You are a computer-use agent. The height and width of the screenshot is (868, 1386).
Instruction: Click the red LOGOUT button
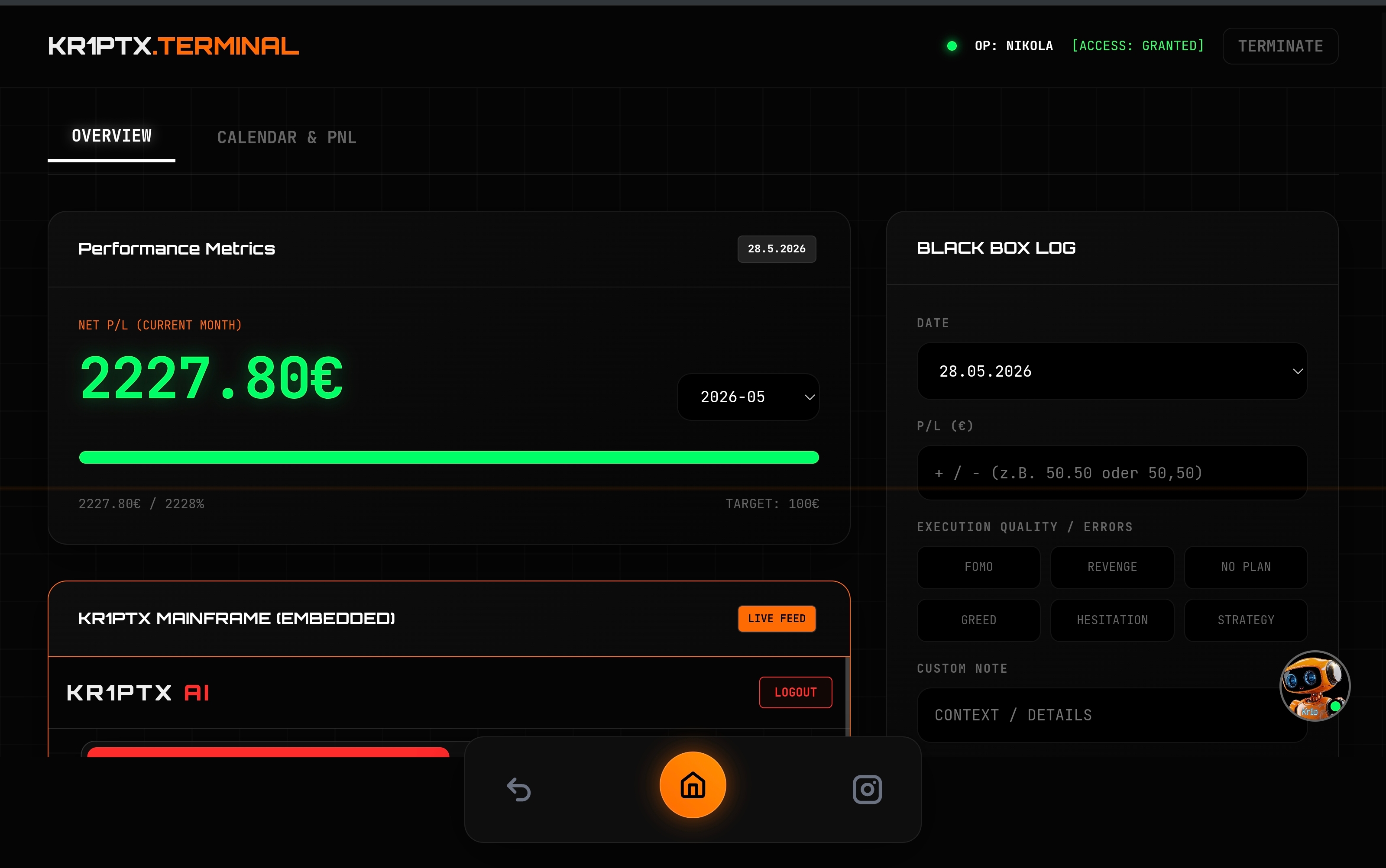pos(796,692)
